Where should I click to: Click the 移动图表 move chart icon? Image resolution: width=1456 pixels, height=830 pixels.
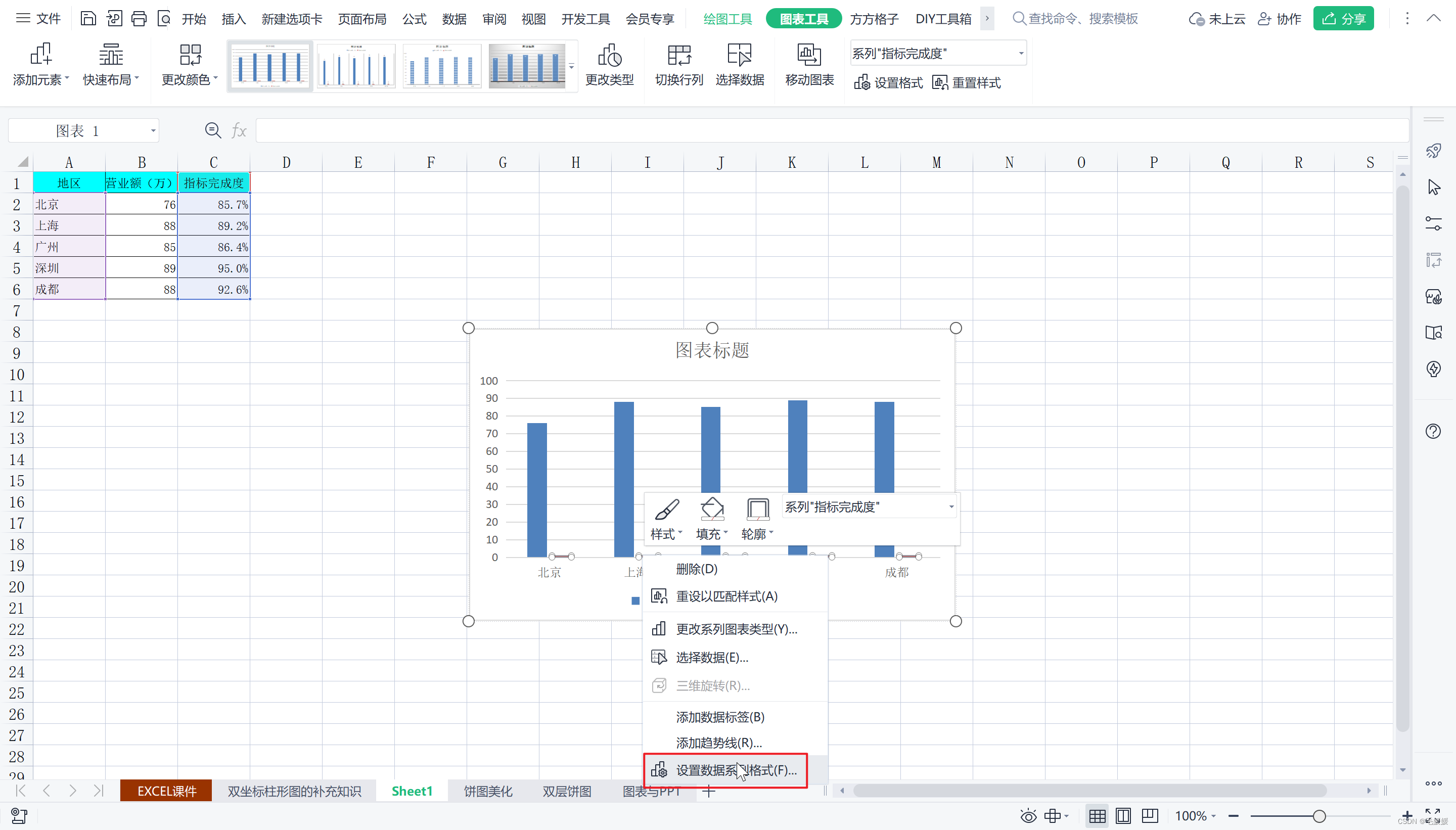pyautogui.click(x=808, y=56)
